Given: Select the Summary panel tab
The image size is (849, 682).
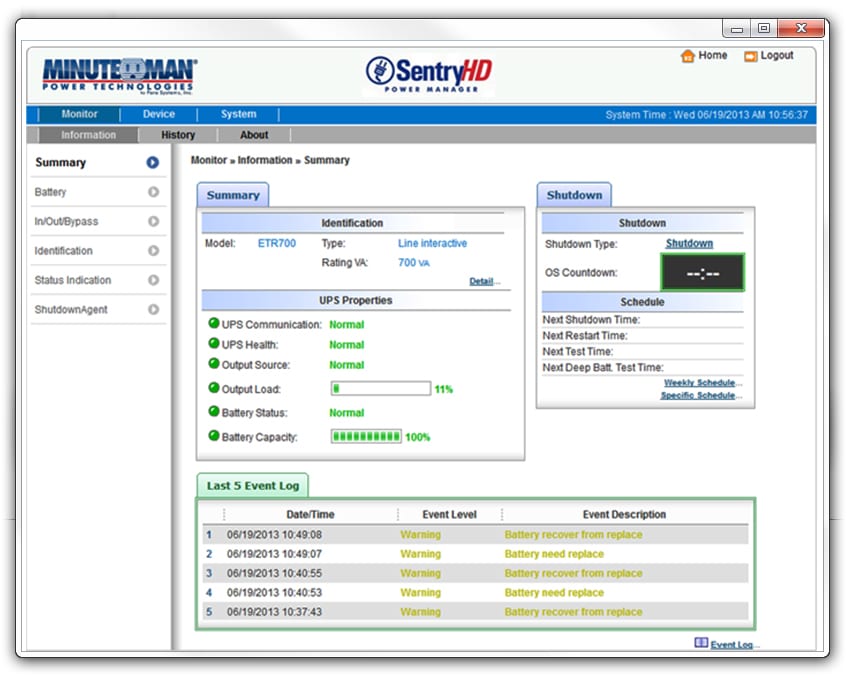Looking at the screenshot, I should click(233, 195).
